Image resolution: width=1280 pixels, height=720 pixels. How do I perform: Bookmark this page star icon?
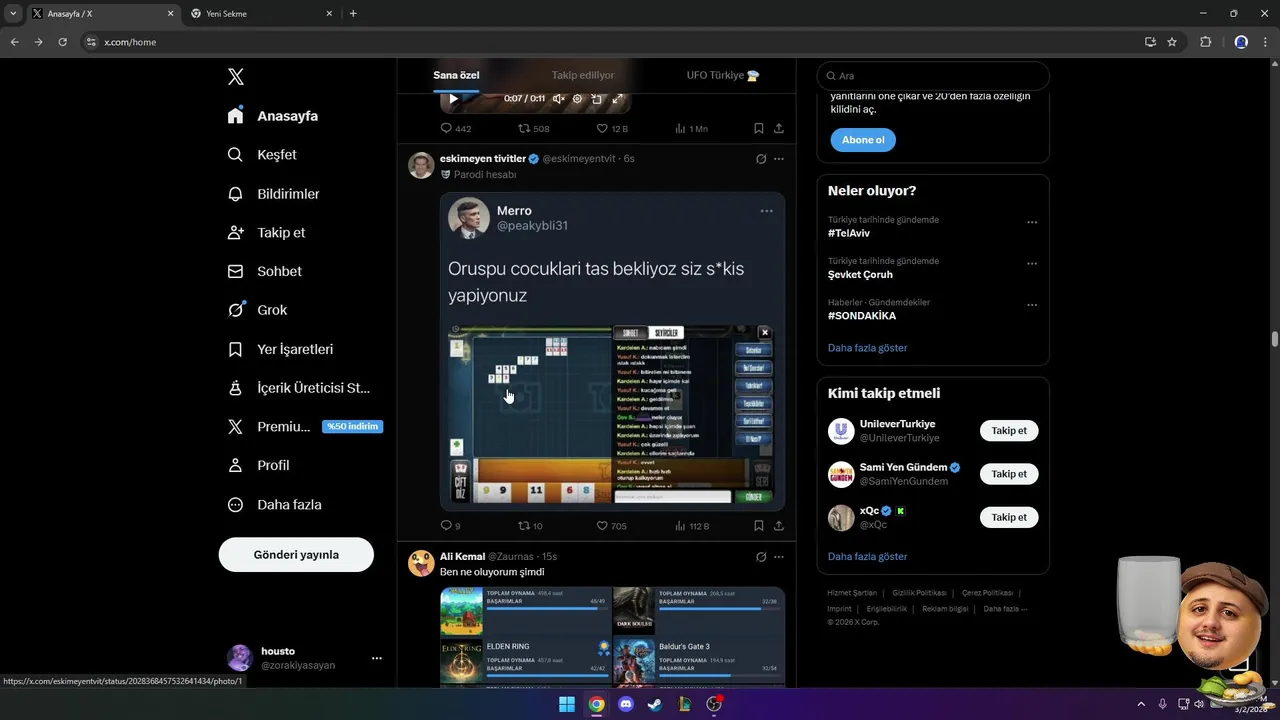coord(1172,42)
